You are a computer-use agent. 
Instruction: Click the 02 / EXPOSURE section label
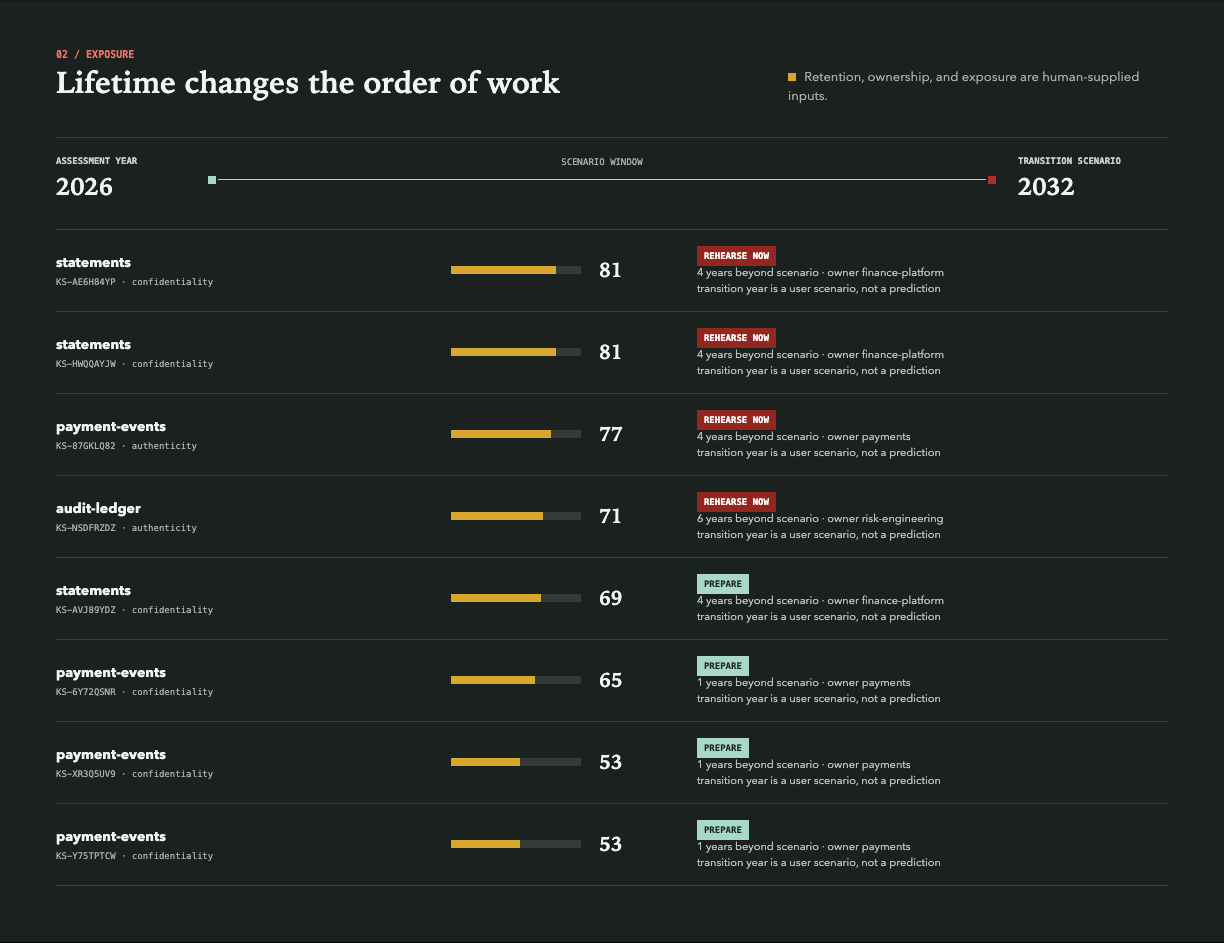95,54
